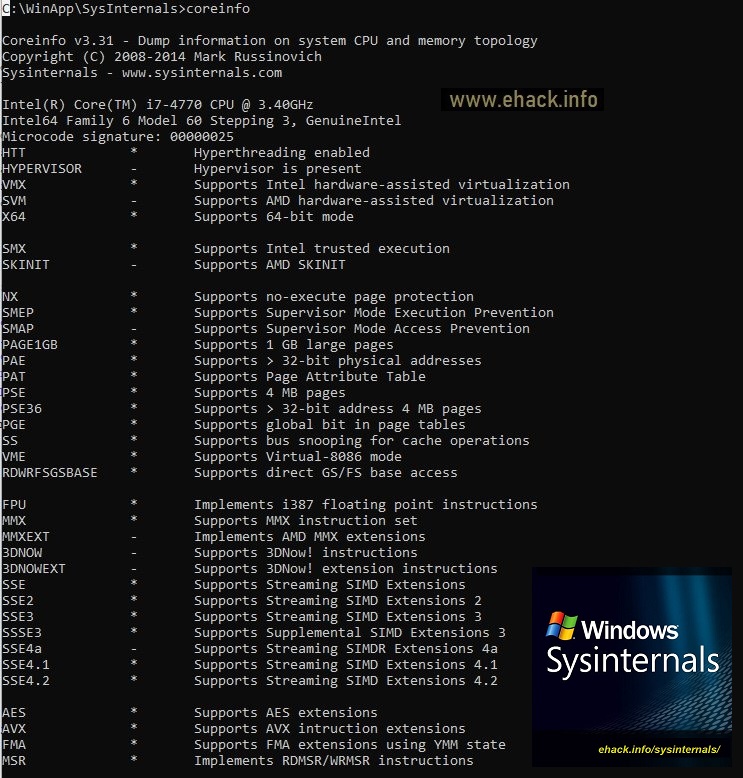Select the SSE3 feature name

18,617
